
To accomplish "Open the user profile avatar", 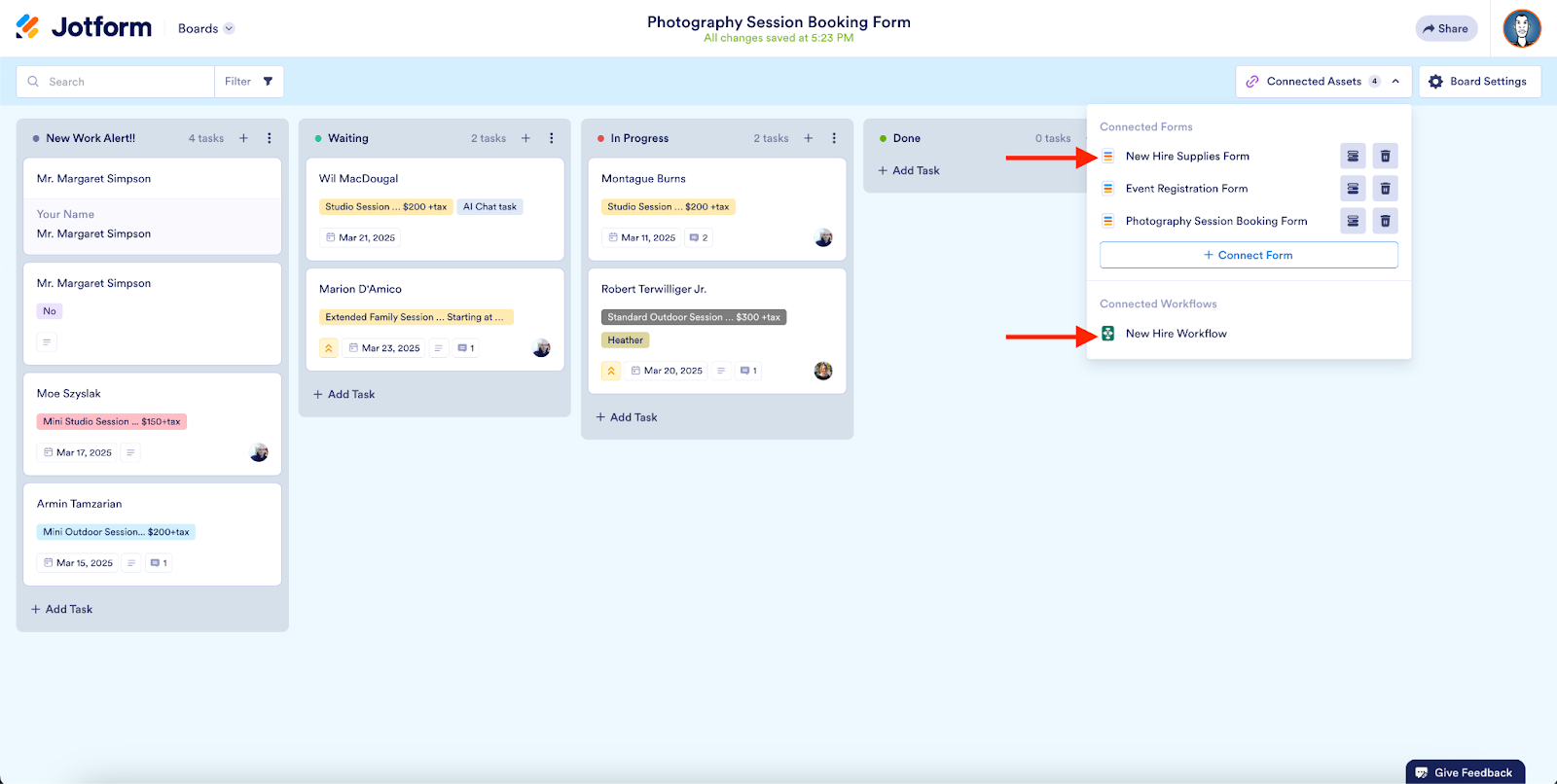I will (1521, 29).
